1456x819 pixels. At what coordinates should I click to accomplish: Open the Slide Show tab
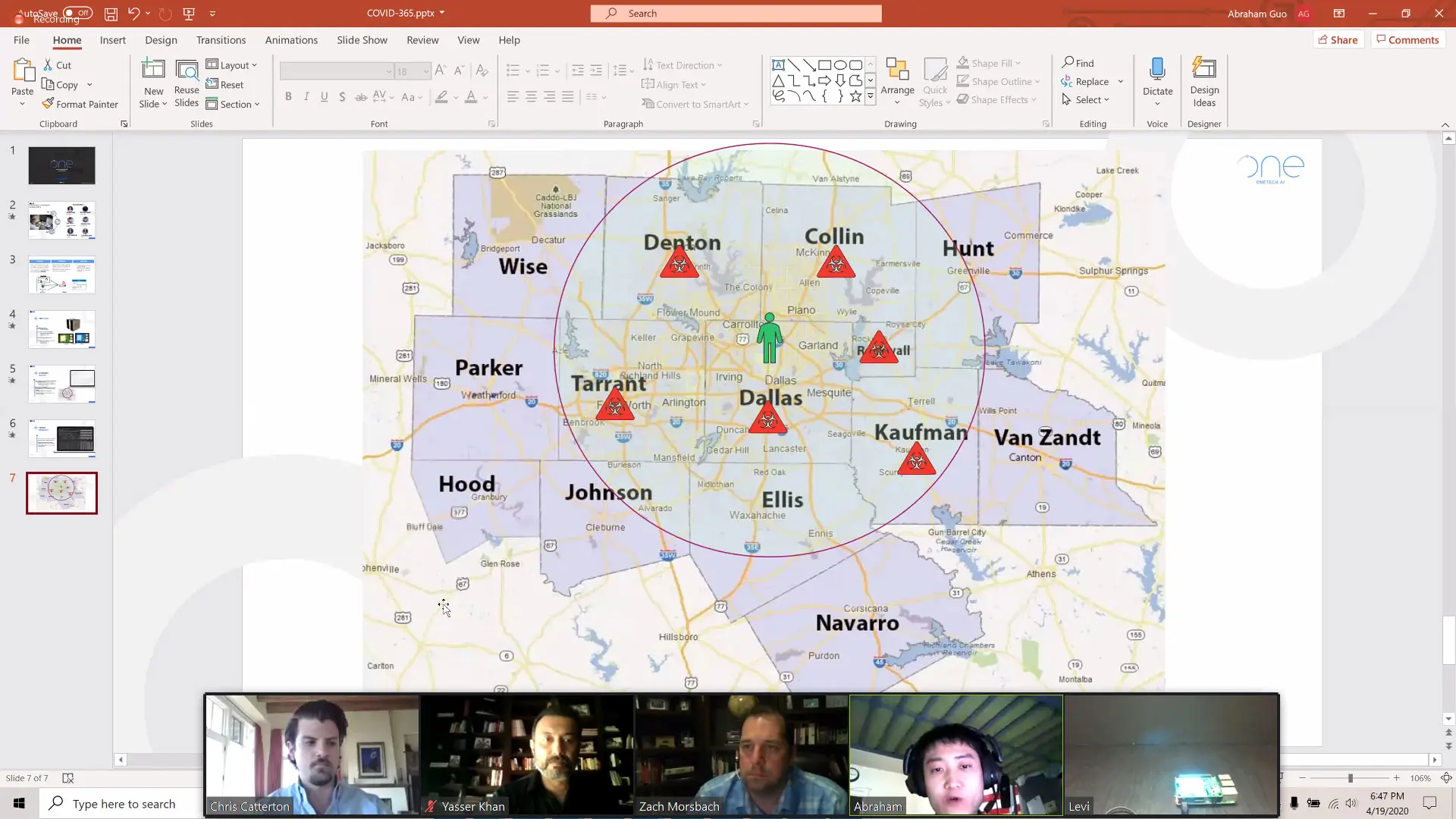pos(362,40)
